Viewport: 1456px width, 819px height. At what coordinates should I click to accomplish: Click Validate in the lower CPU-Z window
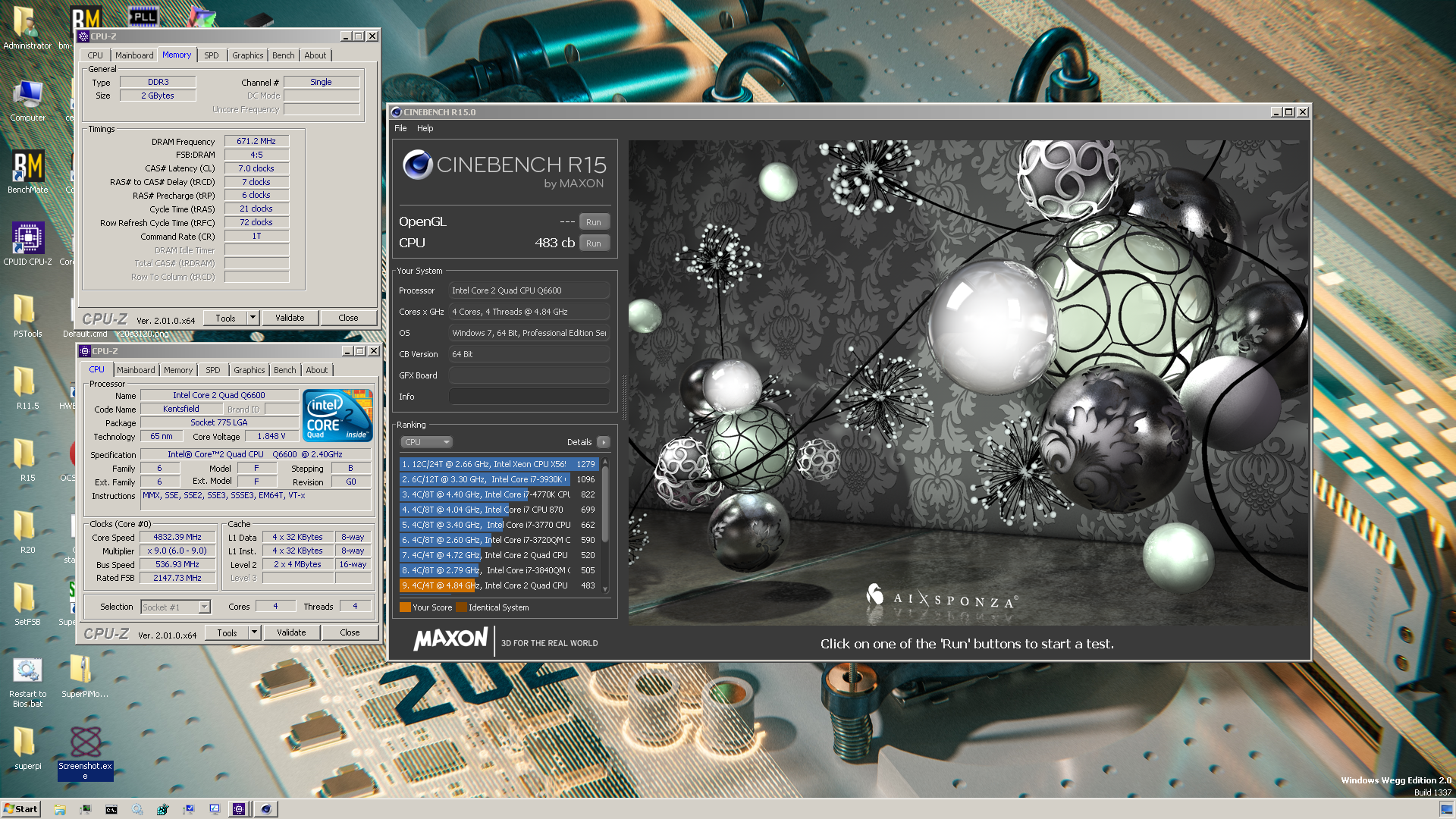click(x=291, y=632)
